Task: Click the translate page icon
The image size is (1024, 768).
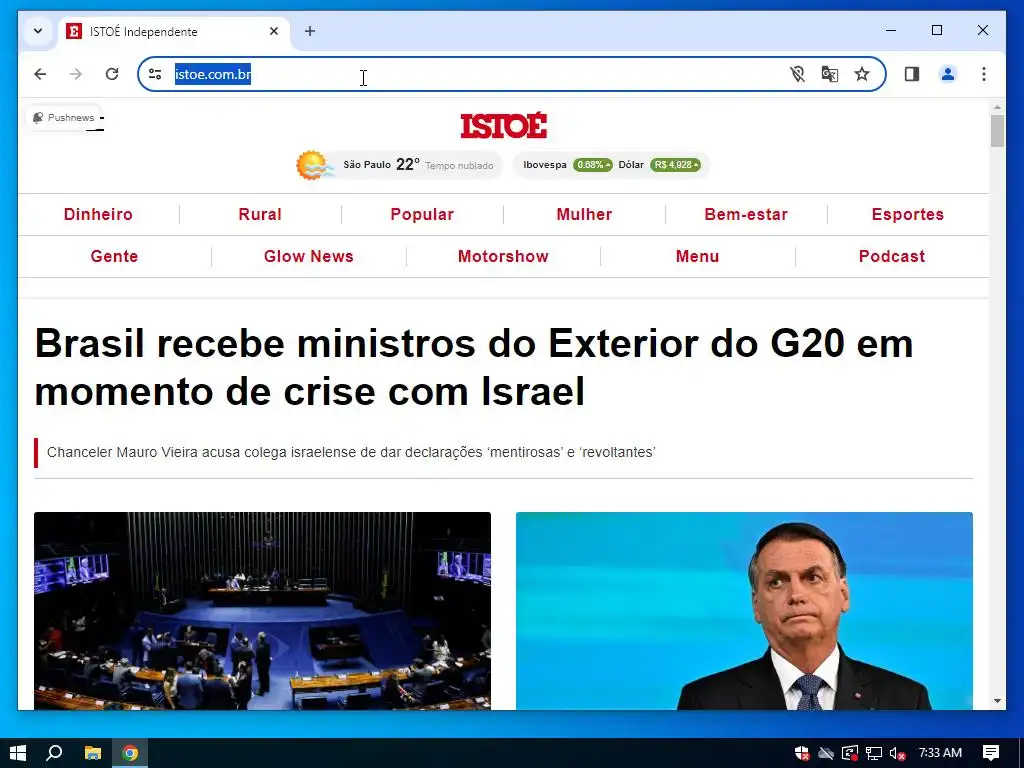Action: click(x=829, y=74)
